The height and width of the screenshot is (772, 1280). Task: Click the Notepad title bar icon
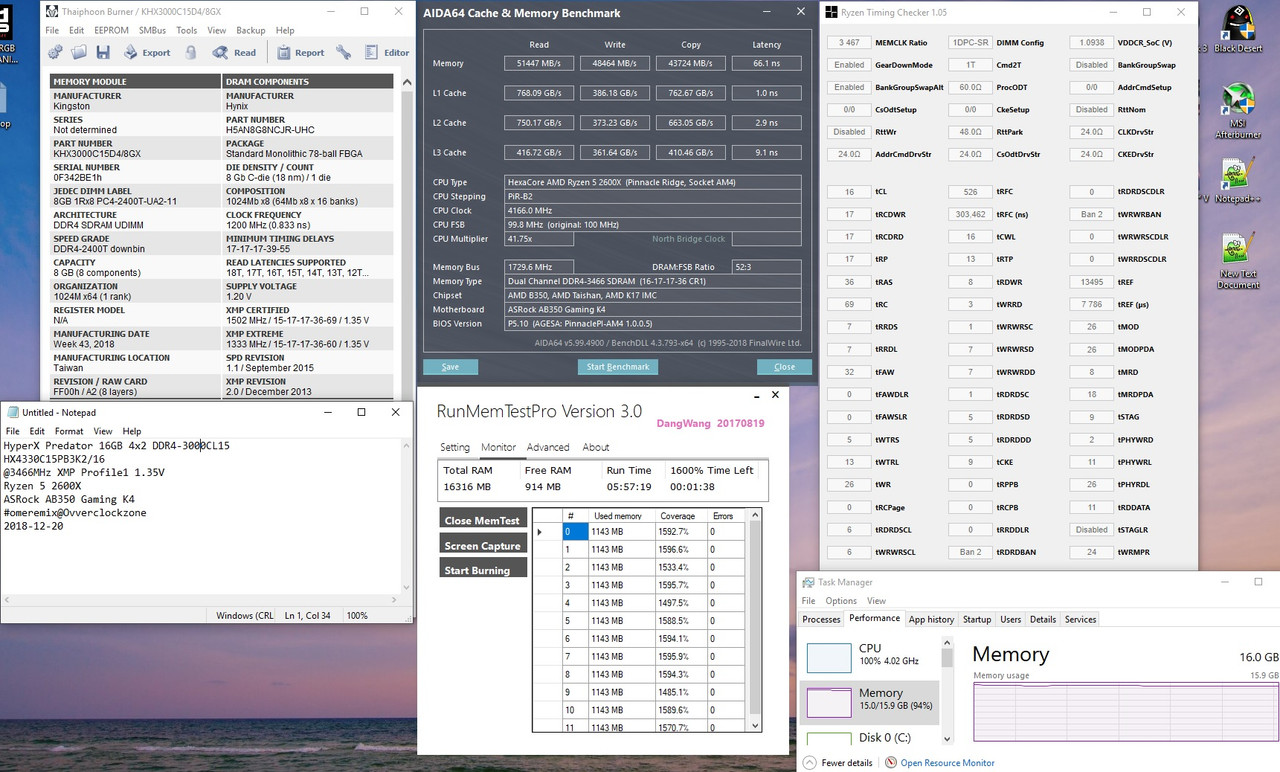(x=11, y=412)
